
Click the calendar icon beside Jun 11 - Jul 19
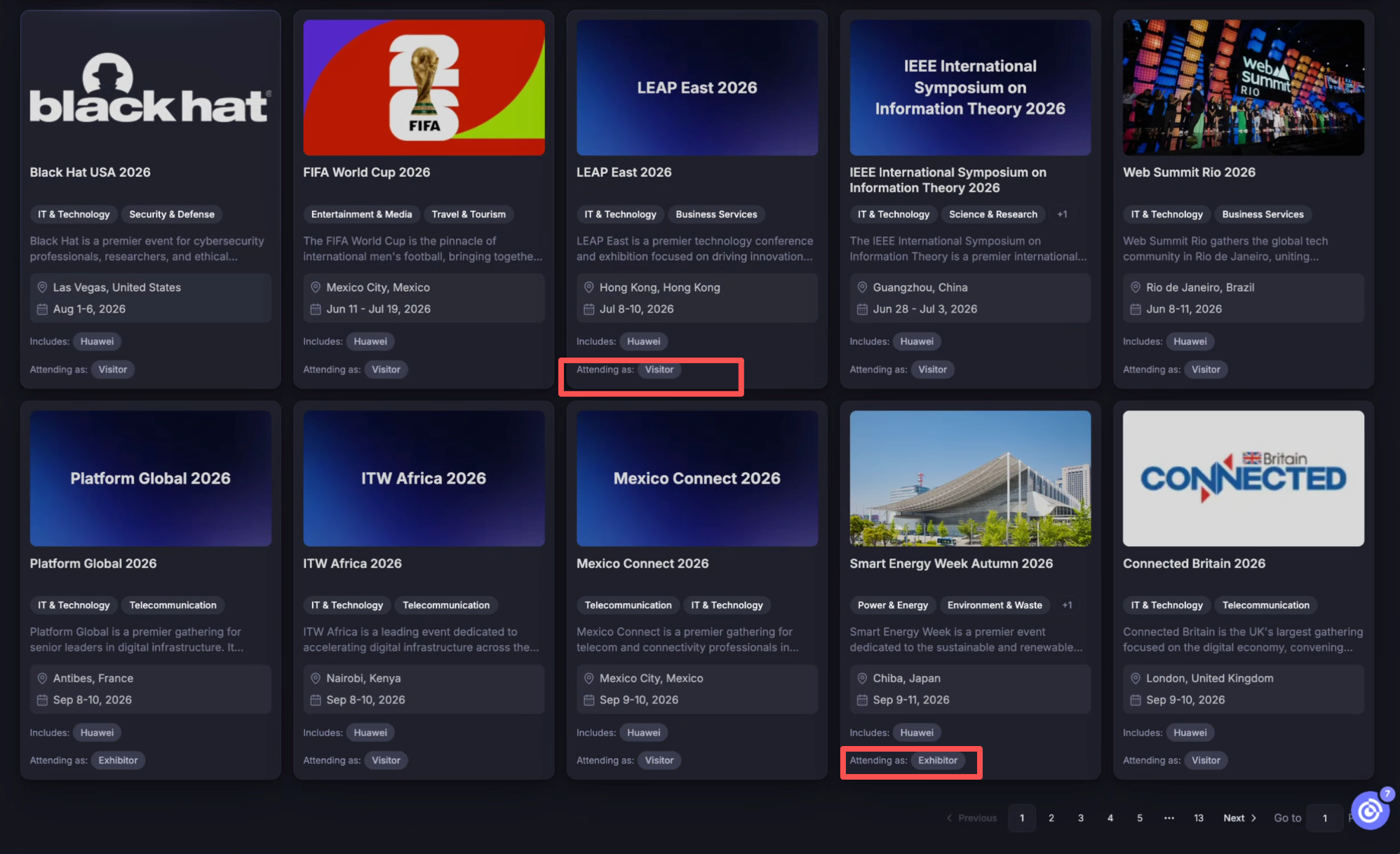(316, 309)
